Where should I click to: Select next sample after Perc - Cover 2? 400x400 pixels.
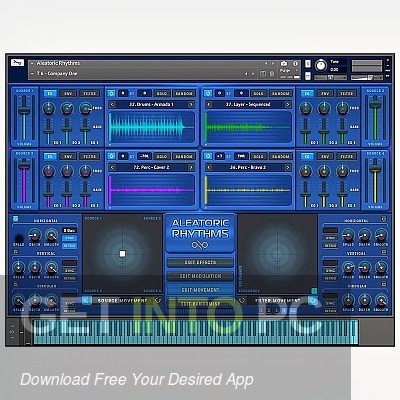[x=191, y=167]
